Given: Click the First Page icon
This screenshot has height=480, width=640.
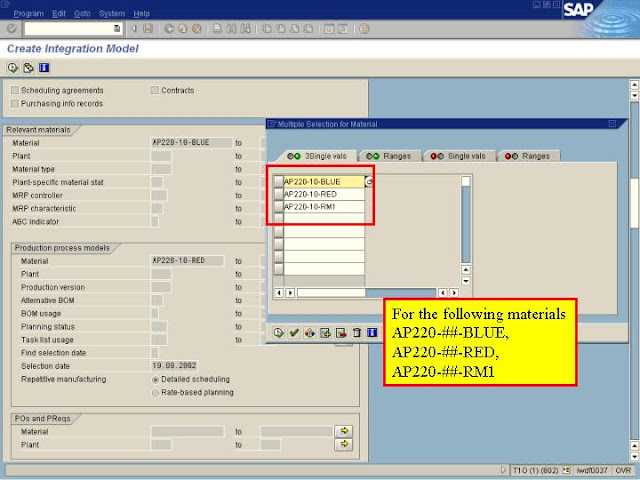Looking at the screenshot, I should point(267,29).
